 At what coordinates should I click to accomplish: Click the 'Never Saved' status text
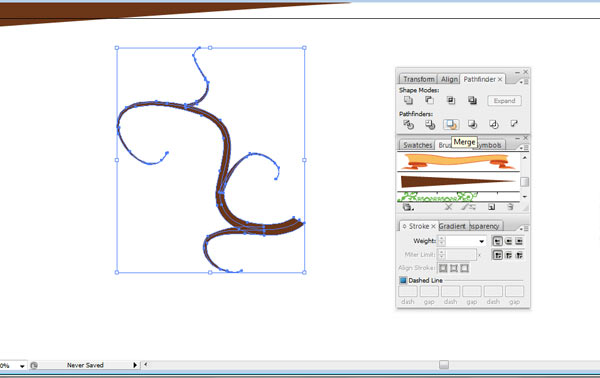coord(85,365)
